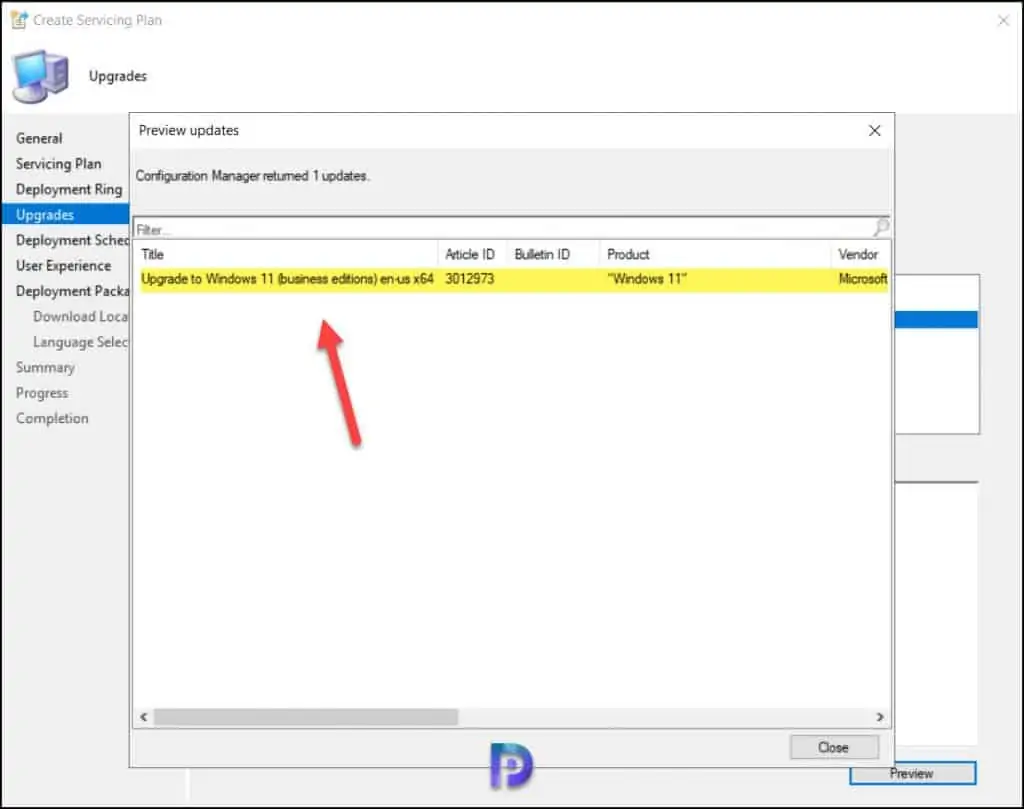The height and width of the screenshot is (809, 1024).
Task: Open the Deployment Schedule wizard page
Action: click(72, 240)
